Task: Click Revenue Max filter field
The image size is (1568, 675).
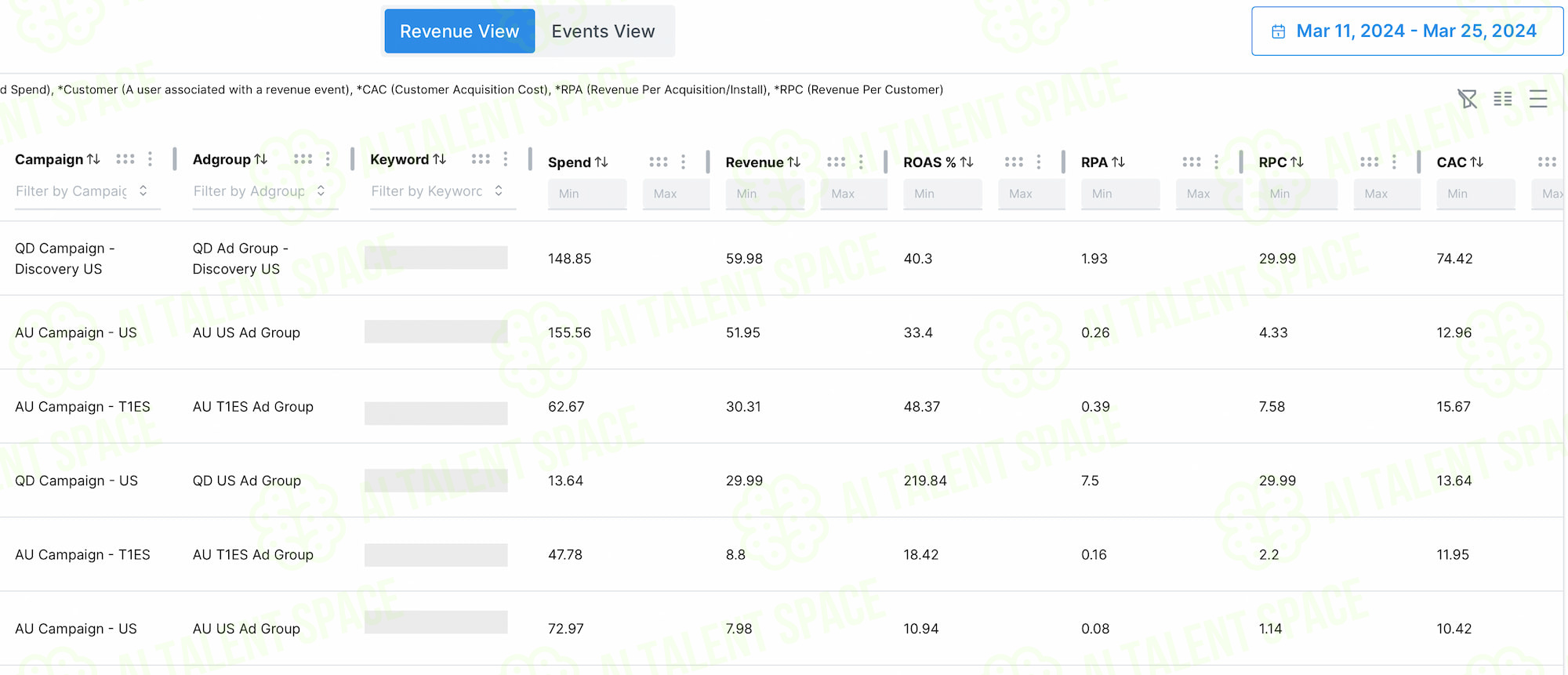Action: tap(854, 194)
